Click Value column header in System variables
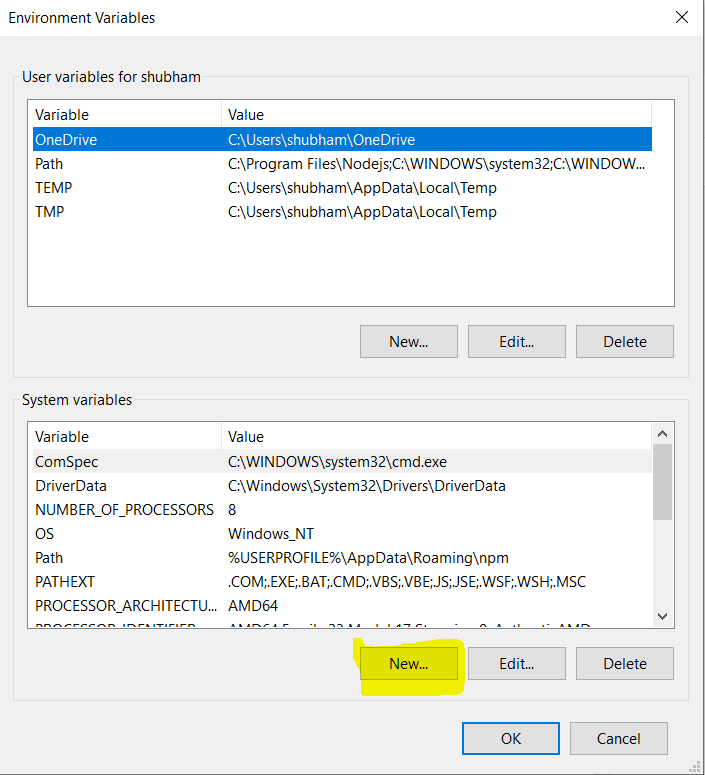 point(436,436)
